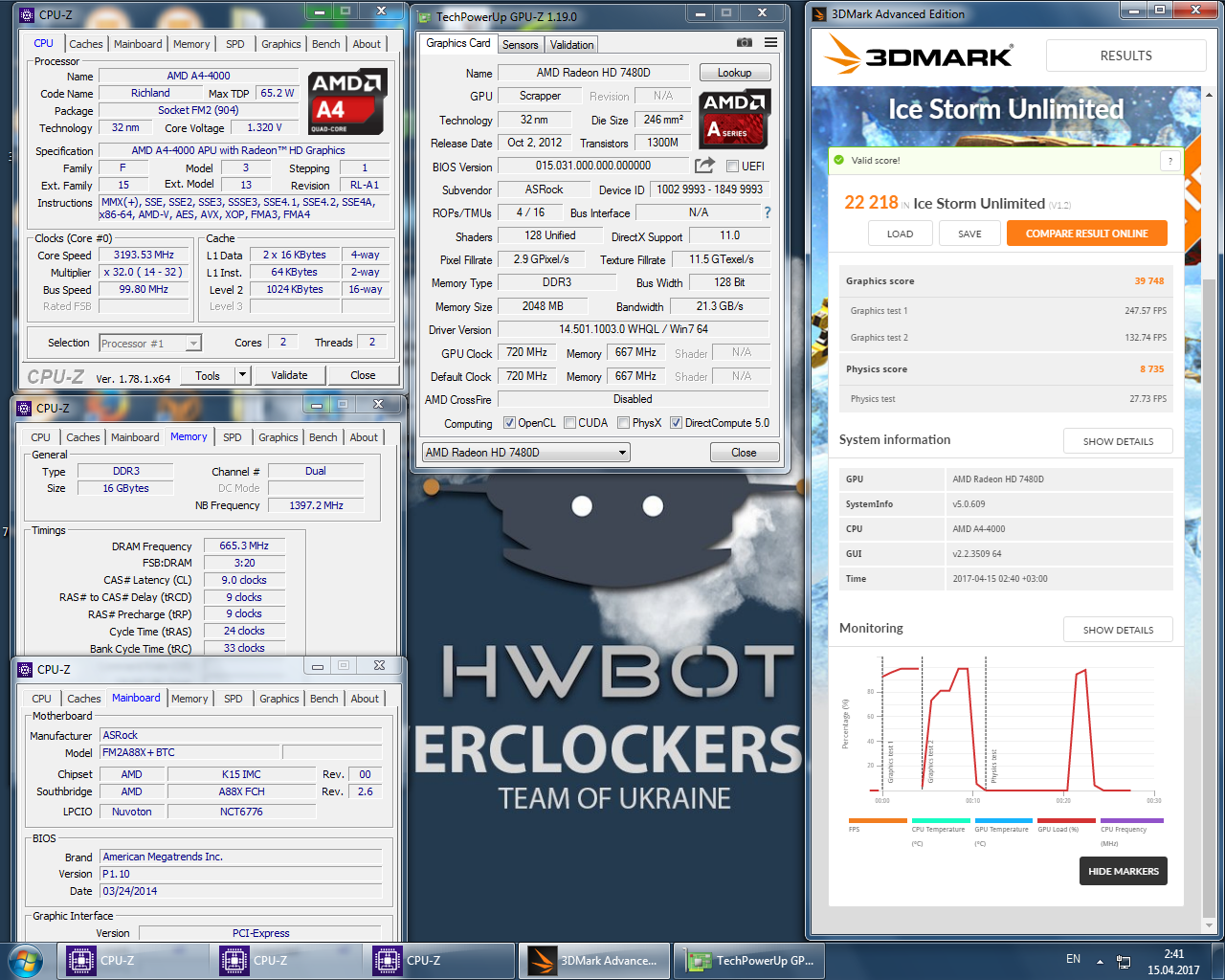
Task: Click the 3DMark window title icon
Action: coord(819,13)
